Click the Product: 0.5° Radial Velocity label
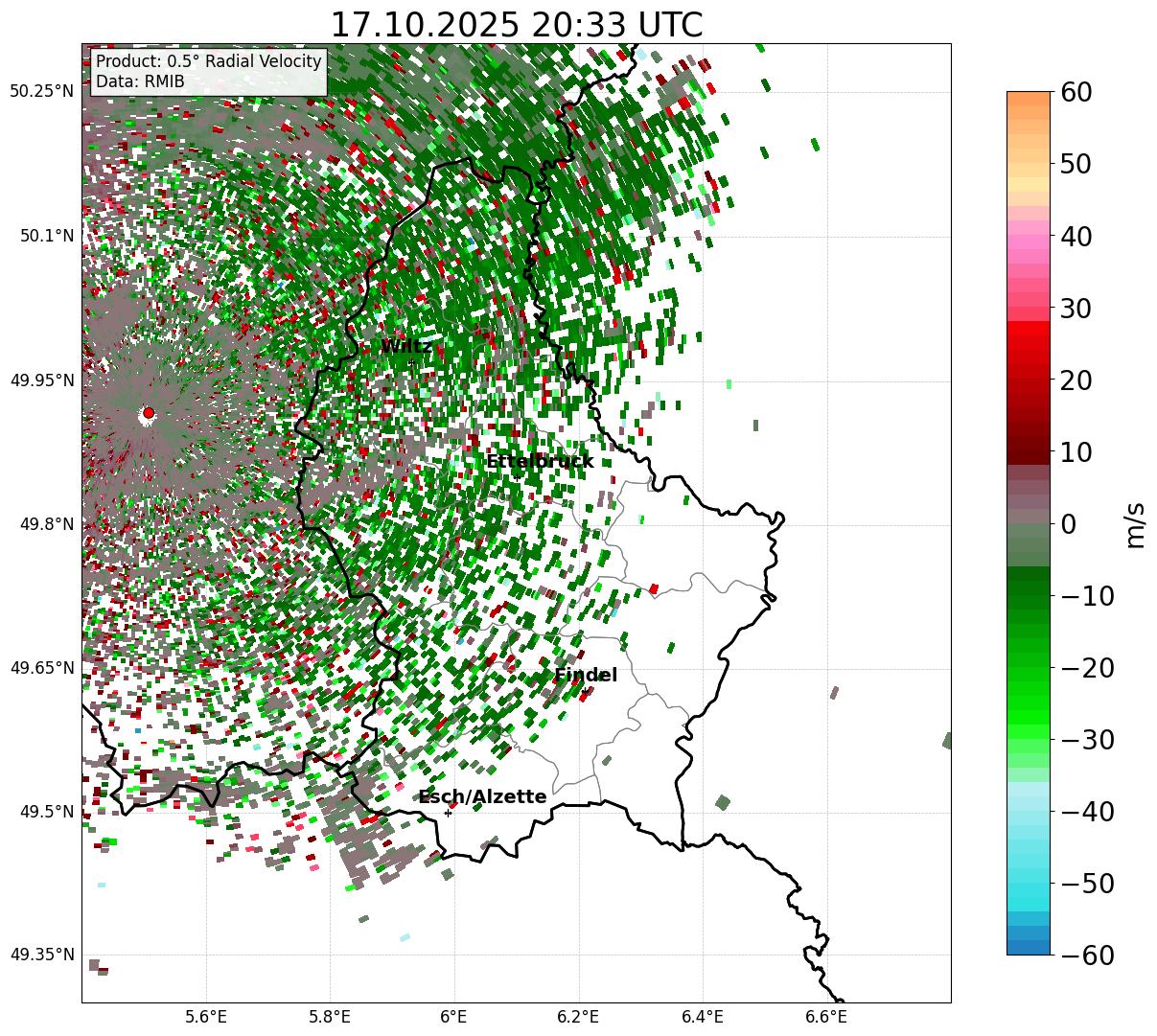Screen dimensions: 1157x1036 click(209, 62)
